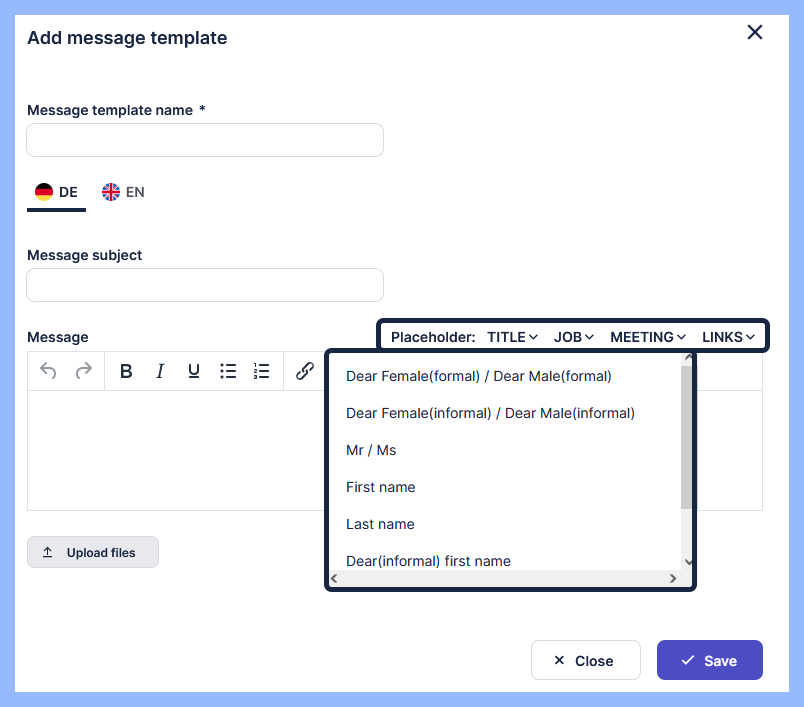The width and height of the screenshot is (804, 707).
Task: Insert a numbered list
Action: click(x=262, y=371)
